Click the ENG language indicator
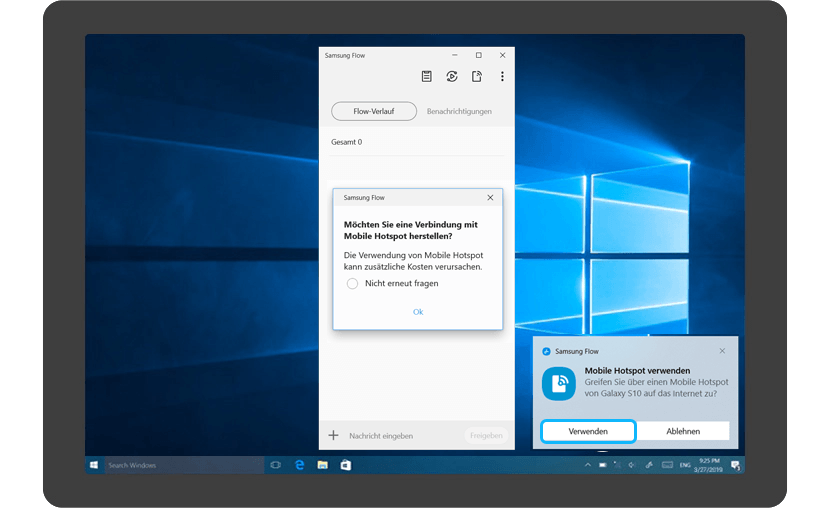Image resolution: width=830 pixels, height=508 pixels. (x=685, y=465)
